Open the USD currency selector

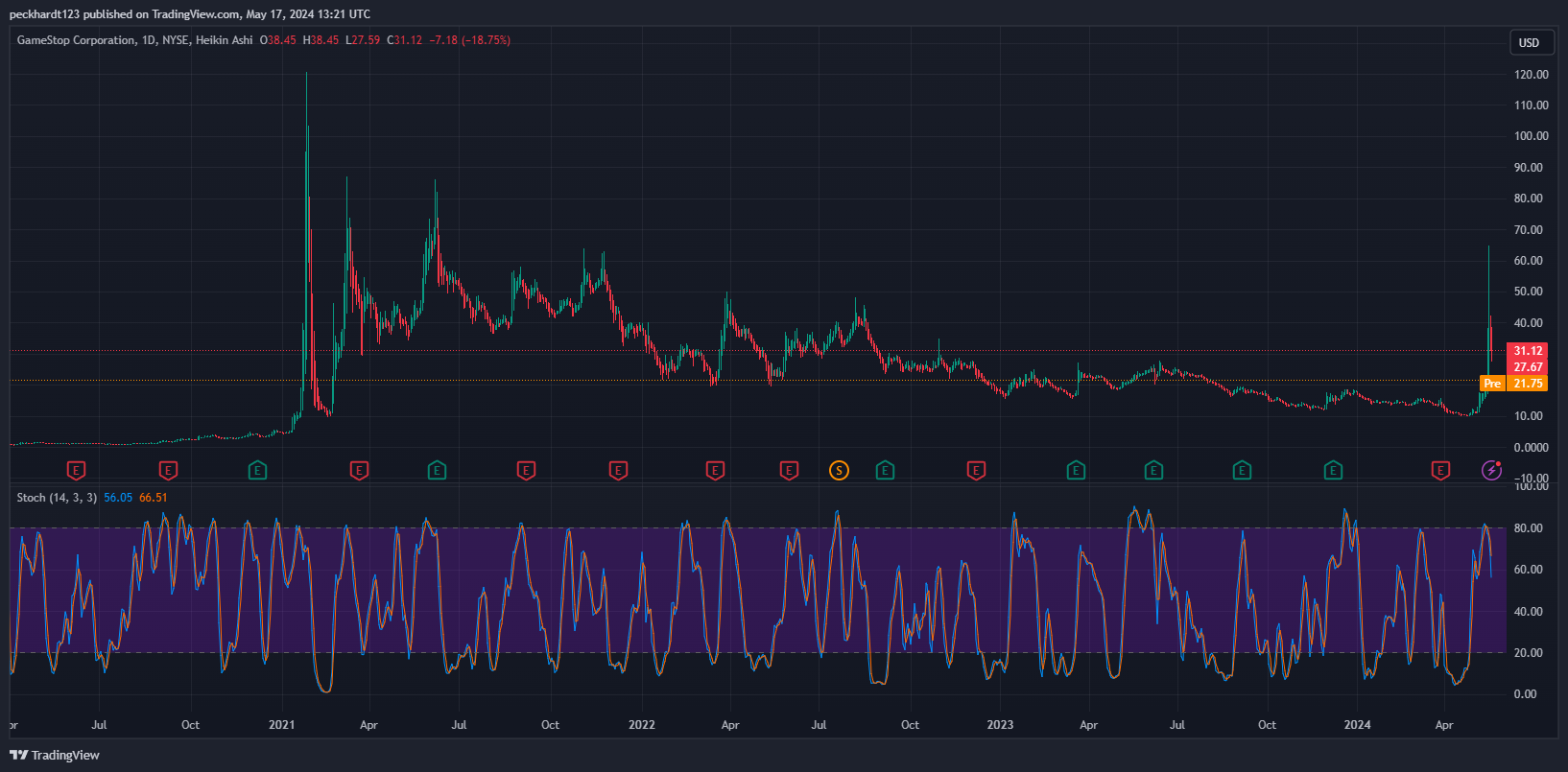[x=1530, y=42]
